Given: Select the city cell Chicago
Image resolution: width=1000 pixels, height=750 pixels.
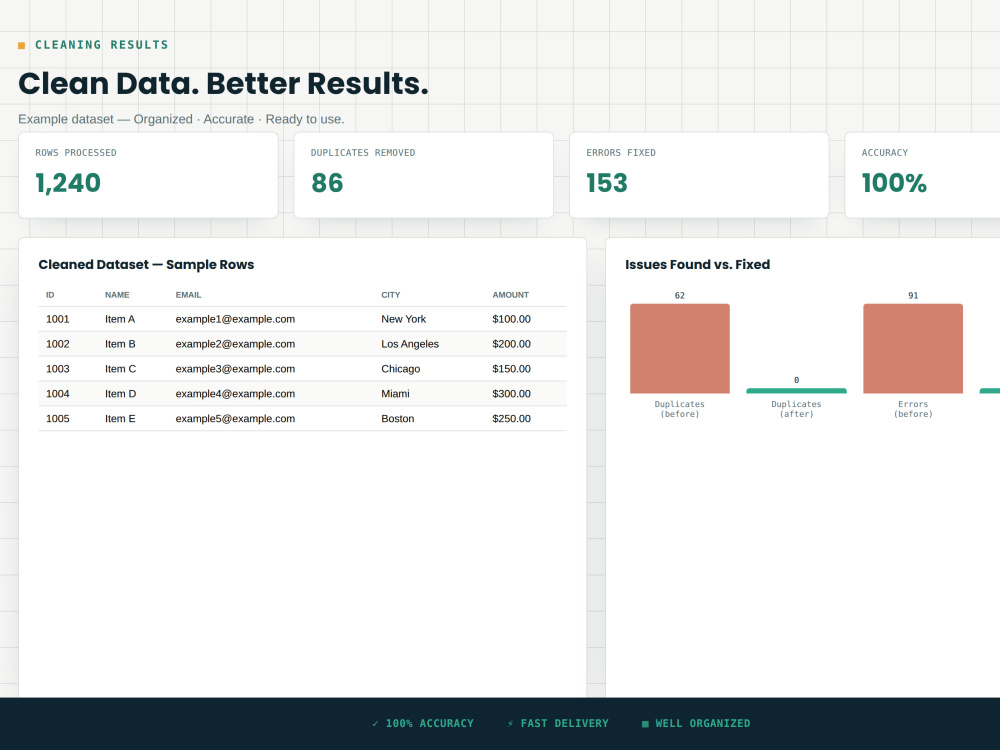Looking at the screenshot, I should click(401, 369).
